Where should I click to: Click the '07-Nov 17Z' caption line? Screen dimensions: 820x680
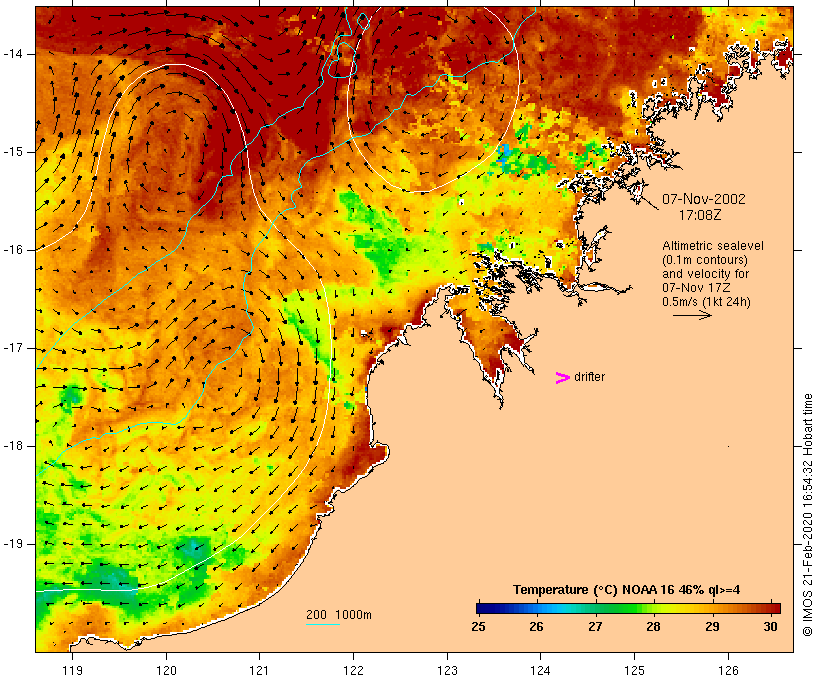click(697, 288)
